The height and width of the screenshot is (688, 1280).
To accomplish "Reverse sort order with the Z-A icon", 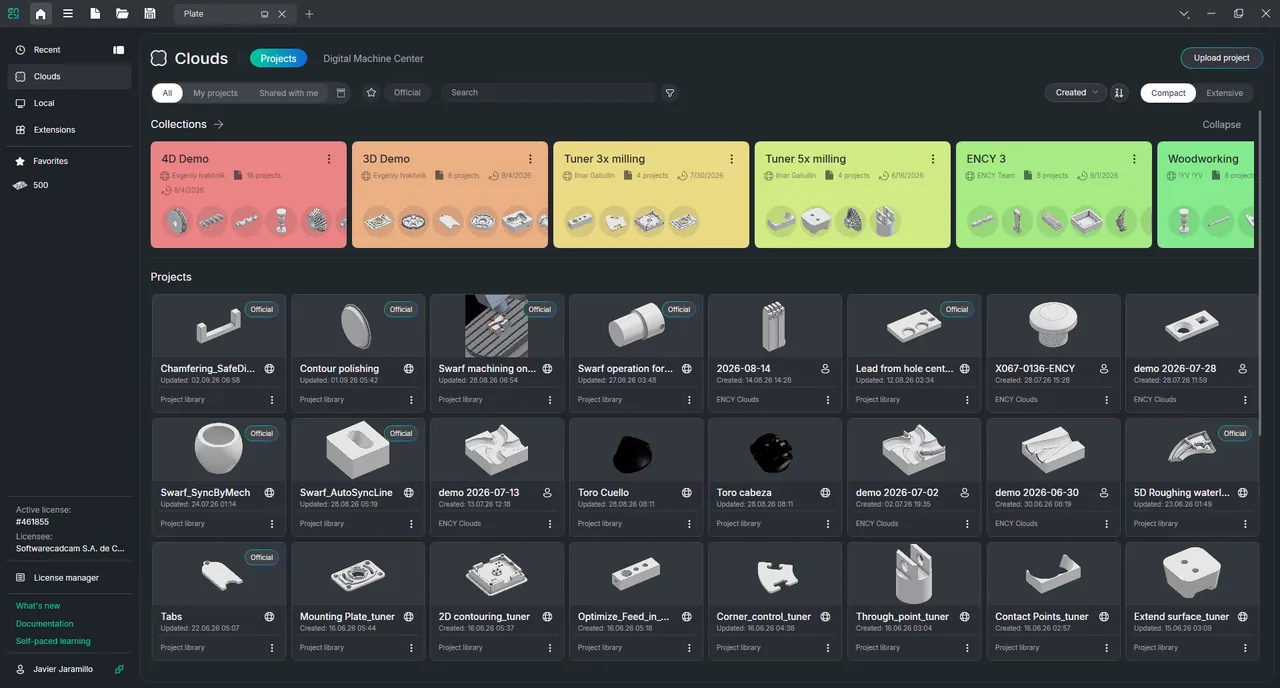I will pyautogui.click(x=1120, y=93).
